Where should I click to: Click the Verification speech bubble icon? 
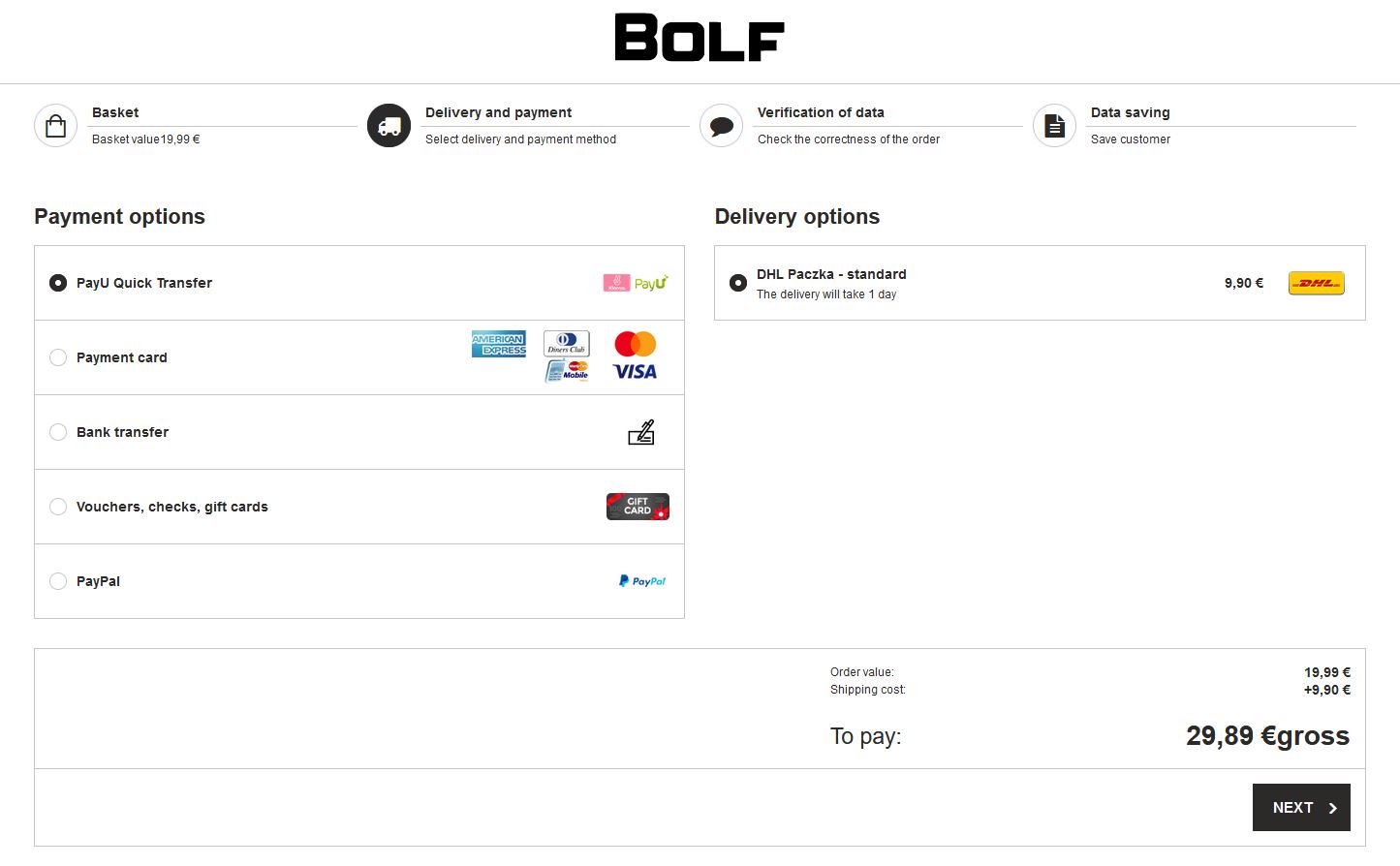pyautogui.click(x=721, y=126)
